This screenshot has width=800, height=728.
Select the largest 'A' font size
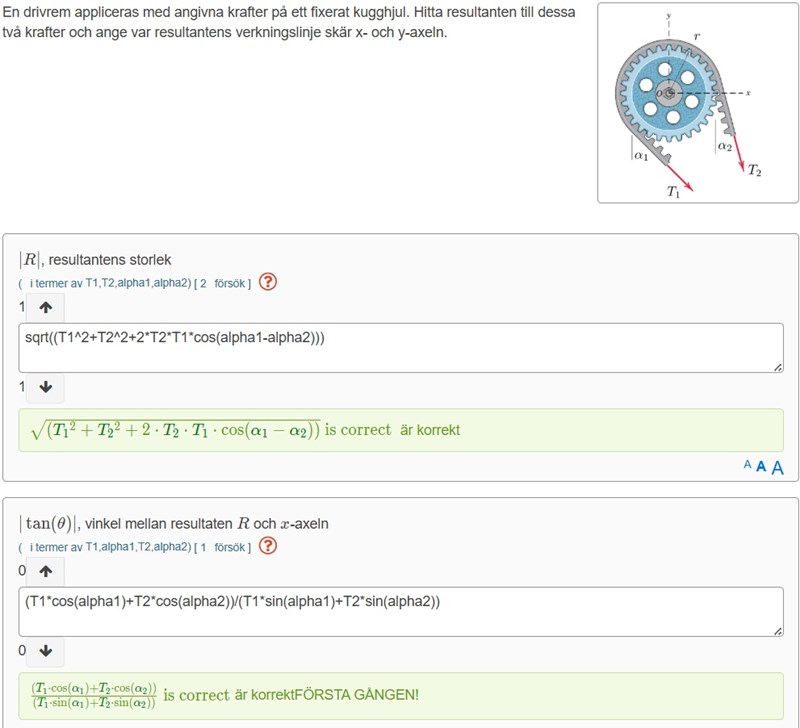777,465
